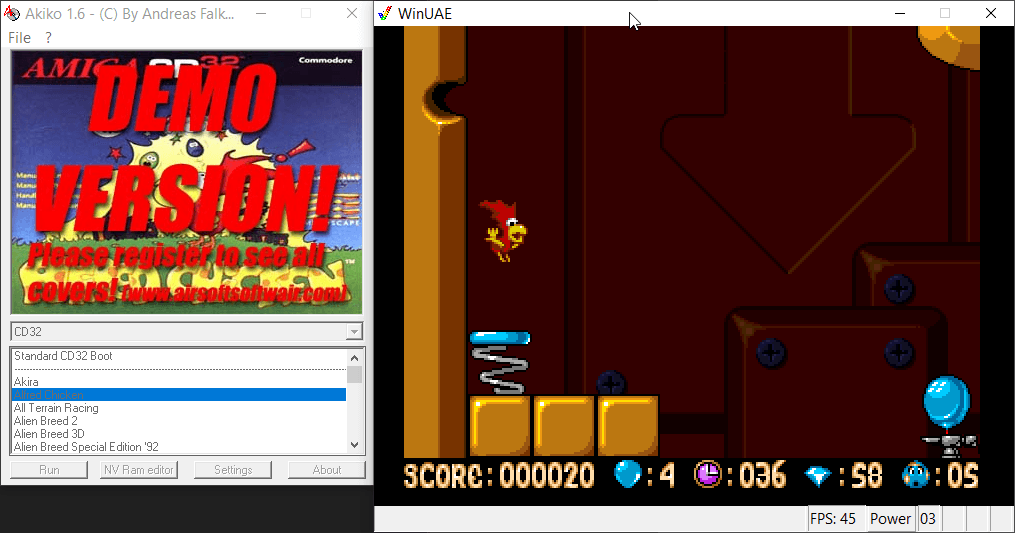Click the red chicken character in game
This screenshot has height=533, width=1015.
[503, 231]
